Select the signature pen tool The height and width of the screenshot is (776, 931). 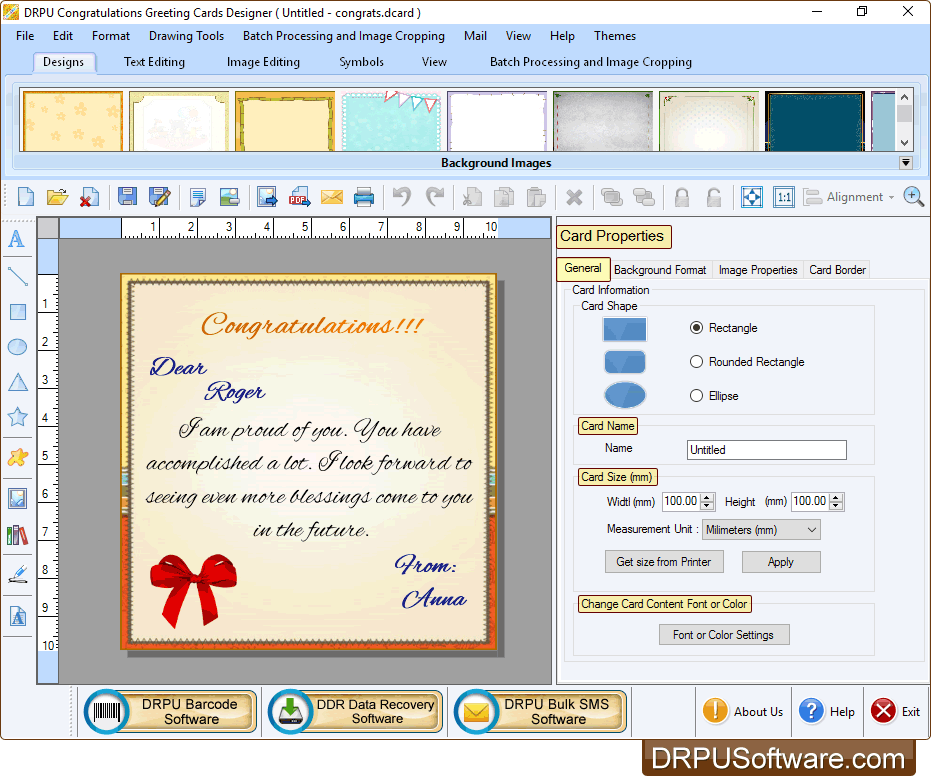click(x=18, y=574)
